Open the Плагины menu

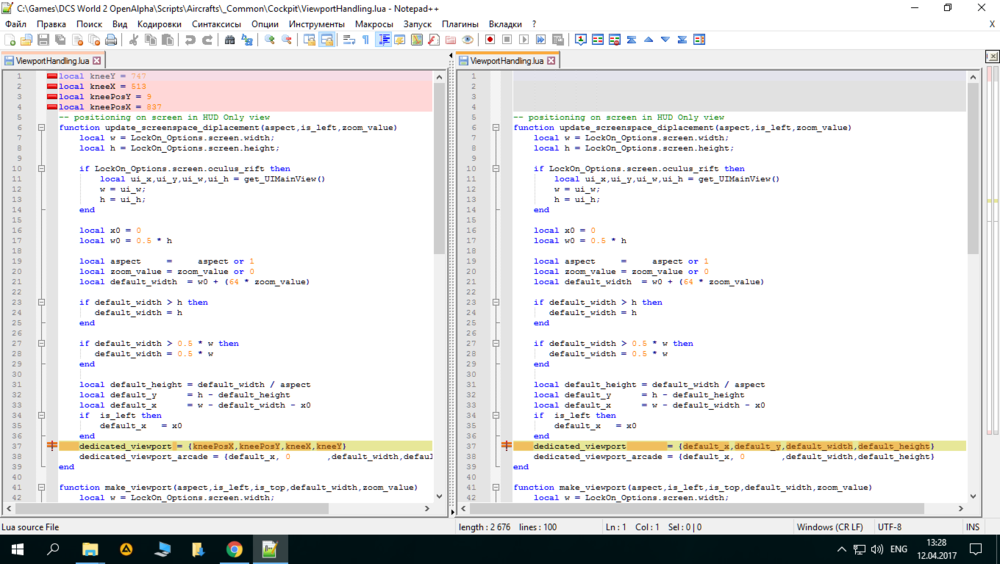tap(460, 23)
